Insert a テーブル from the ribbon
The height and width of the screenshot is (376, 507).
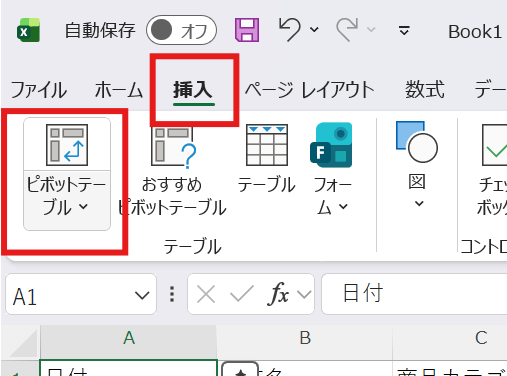tap(267, 158)
